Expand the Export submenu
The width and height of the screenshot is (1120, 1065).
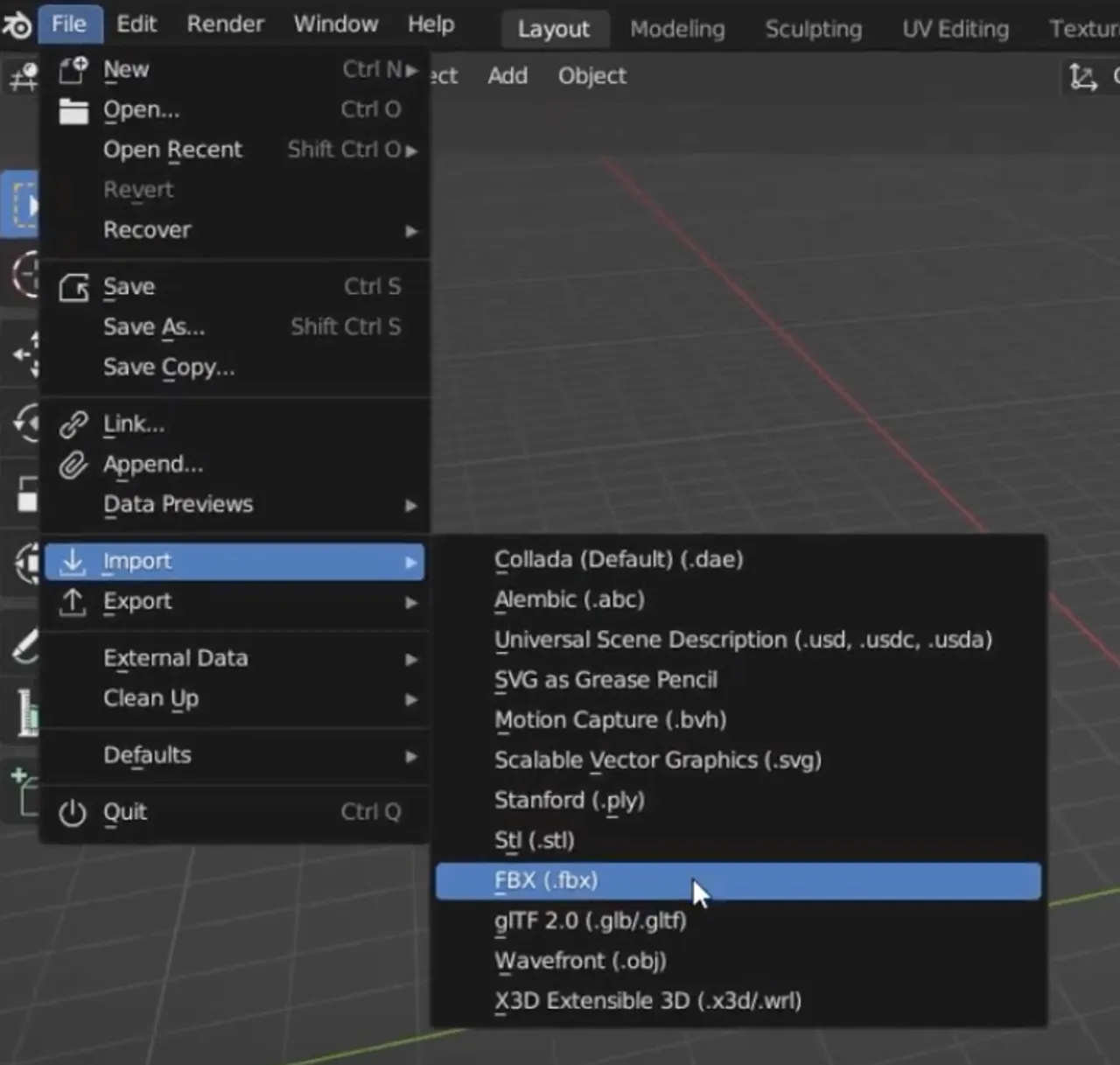point(137,602)
